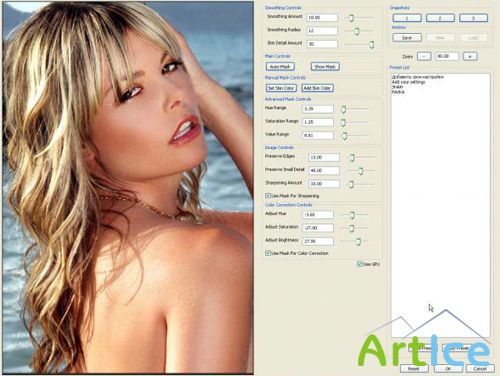Toggle Use Mask For Sharpening checkbox

pos(268,196)
